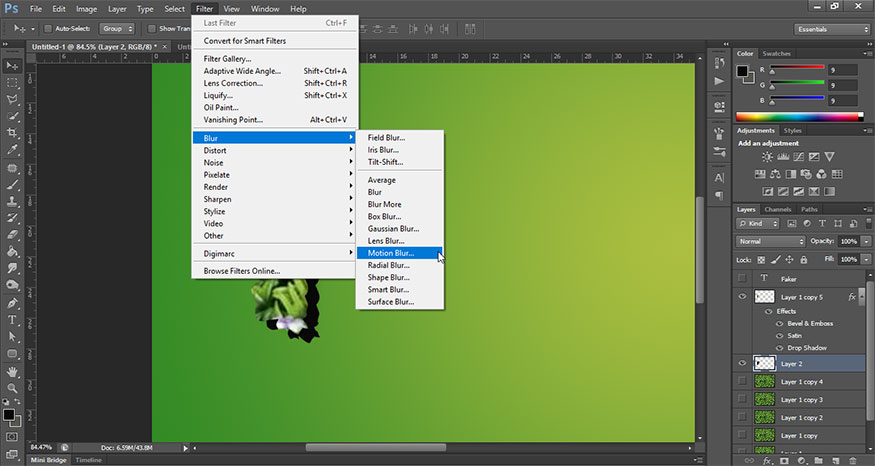The image size is (875, 466).
Task: Switch to the Channels tab
Action: [x=777, y=209]
